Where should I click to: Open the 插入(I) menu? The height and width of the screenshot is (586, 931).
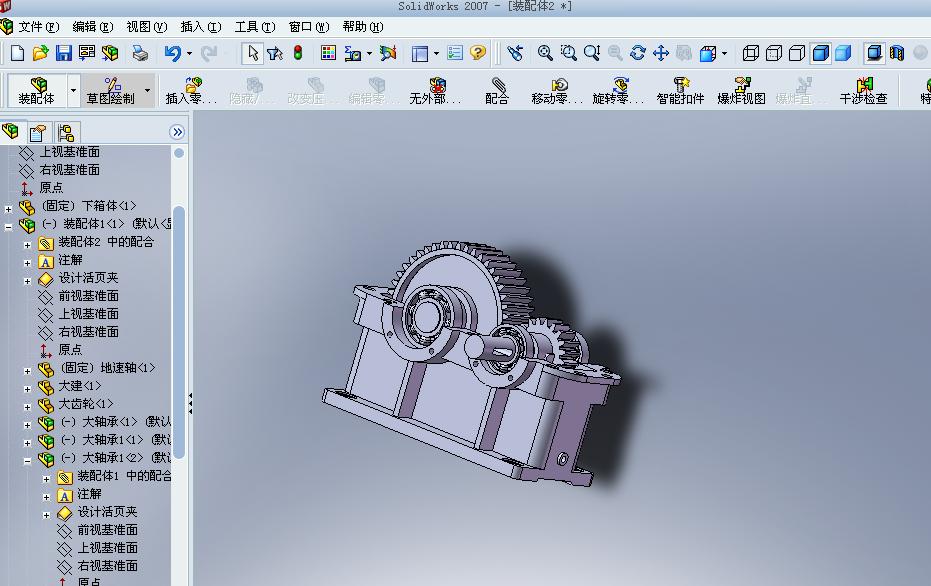click(x=201, y=27)
